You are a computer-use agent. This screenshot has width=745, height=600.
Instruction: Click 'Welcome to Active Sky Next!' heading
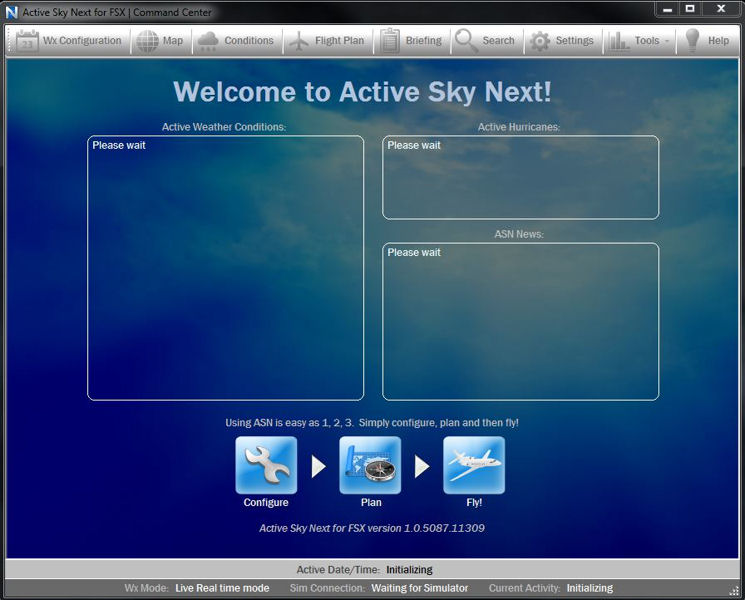pos(362,92)
